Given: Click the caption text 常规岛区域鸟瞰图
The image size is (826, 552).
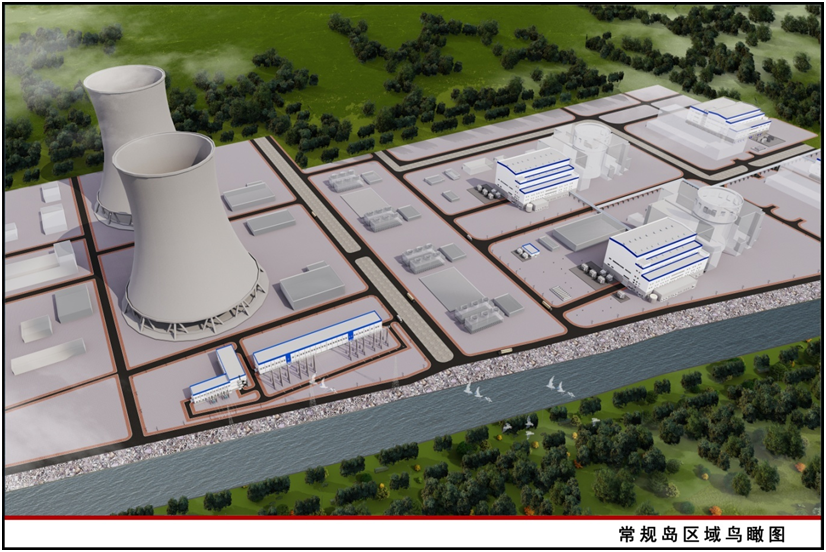Looking at the screenshot, I should pos(702,534).
